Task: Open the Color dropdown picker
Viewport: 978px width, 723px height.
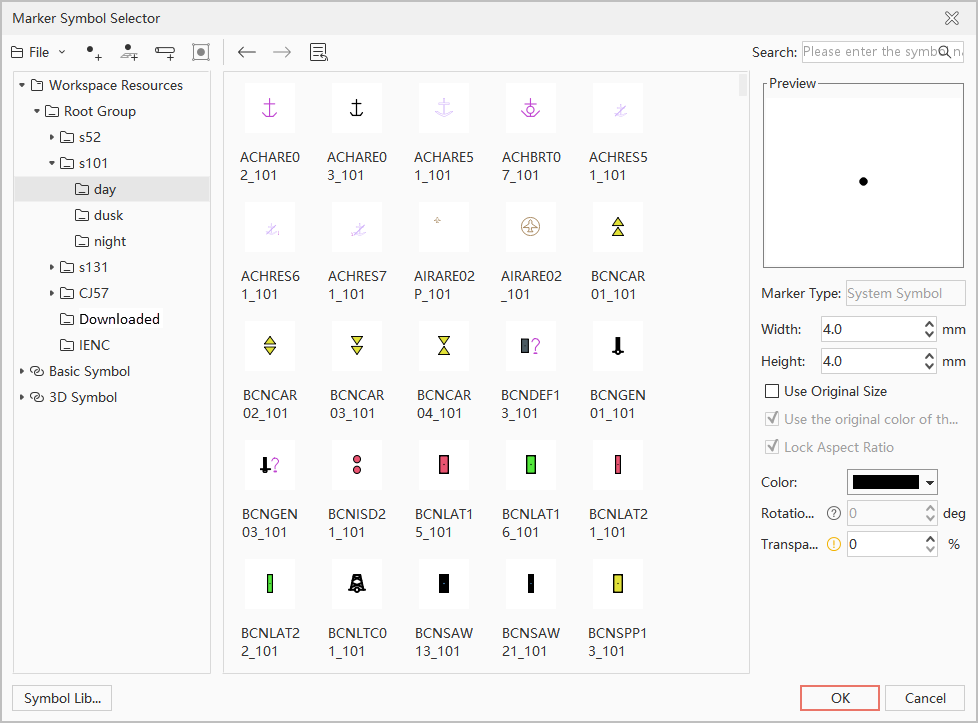Action: tap(892, 482)
